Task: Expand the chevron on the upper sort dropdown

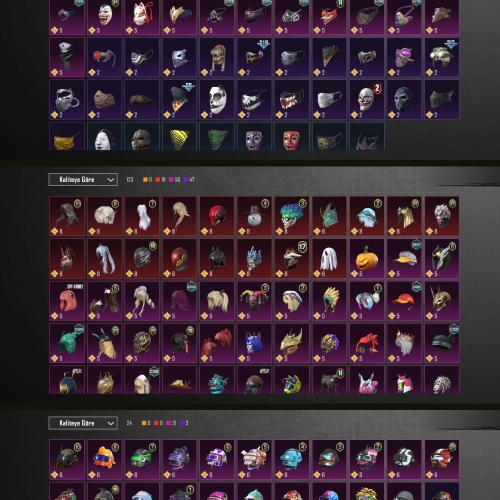Action: click(x=111, y=180)
